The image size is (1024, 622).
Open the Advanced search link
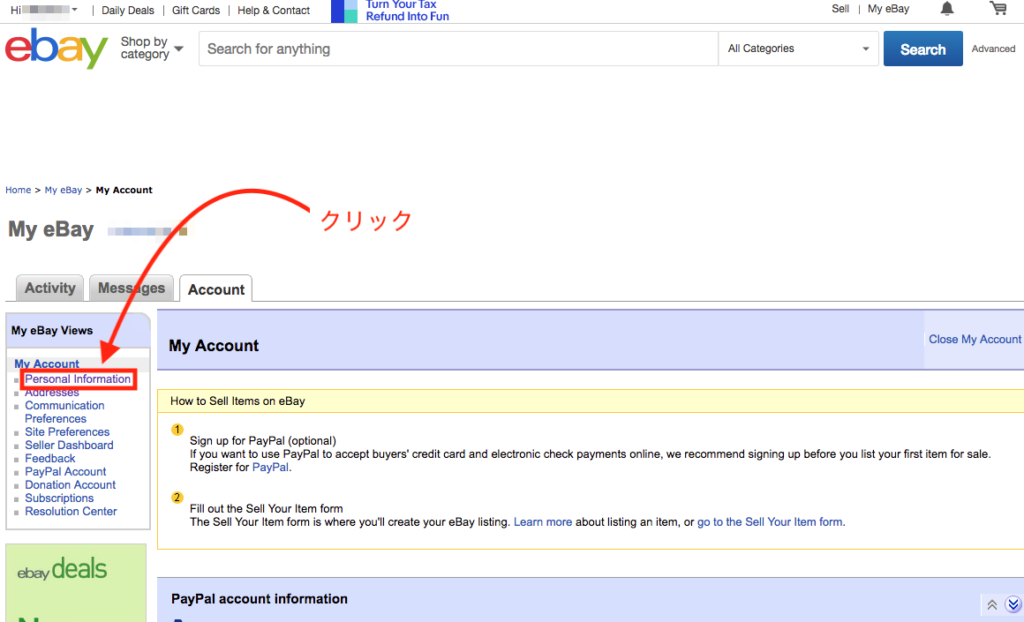(993, 48)
